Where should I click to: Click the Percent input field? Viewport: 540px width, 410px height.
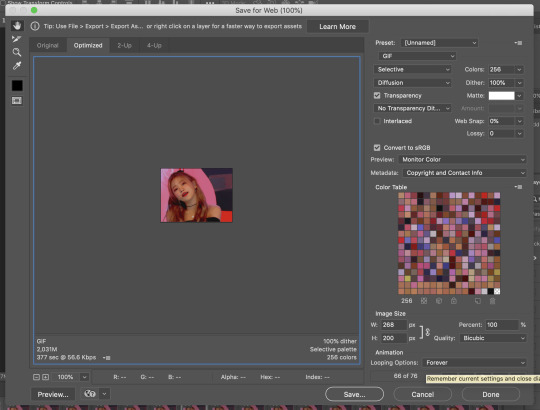coord(502,325)
